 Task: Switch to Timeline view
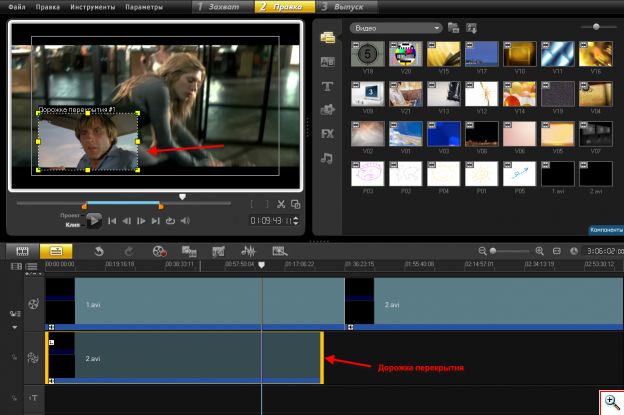click(x=56, y=251)
